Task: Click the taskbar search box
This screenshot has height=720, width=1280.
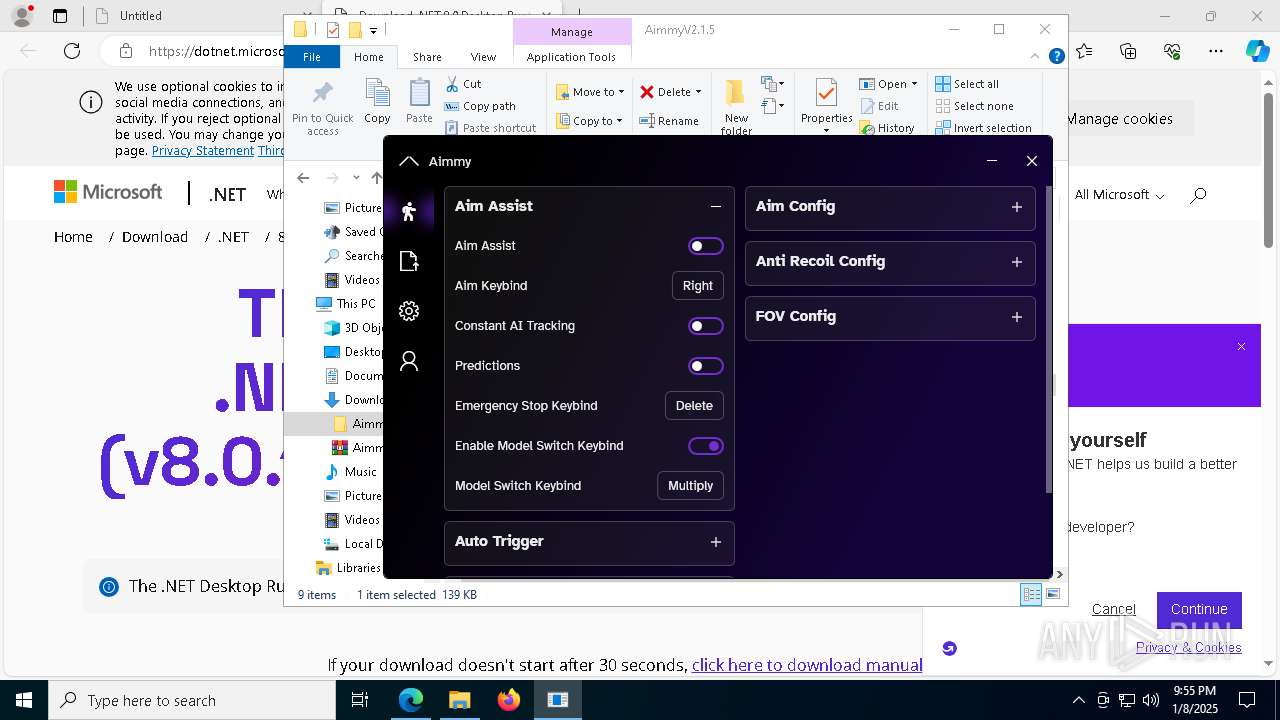Action: [x=192, y=700]
